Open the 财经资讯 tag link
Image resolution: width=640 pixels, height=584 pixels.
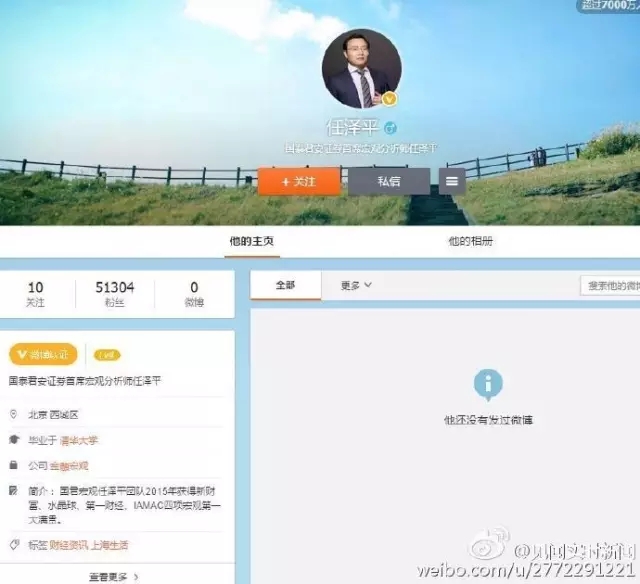tap(69, 545)
